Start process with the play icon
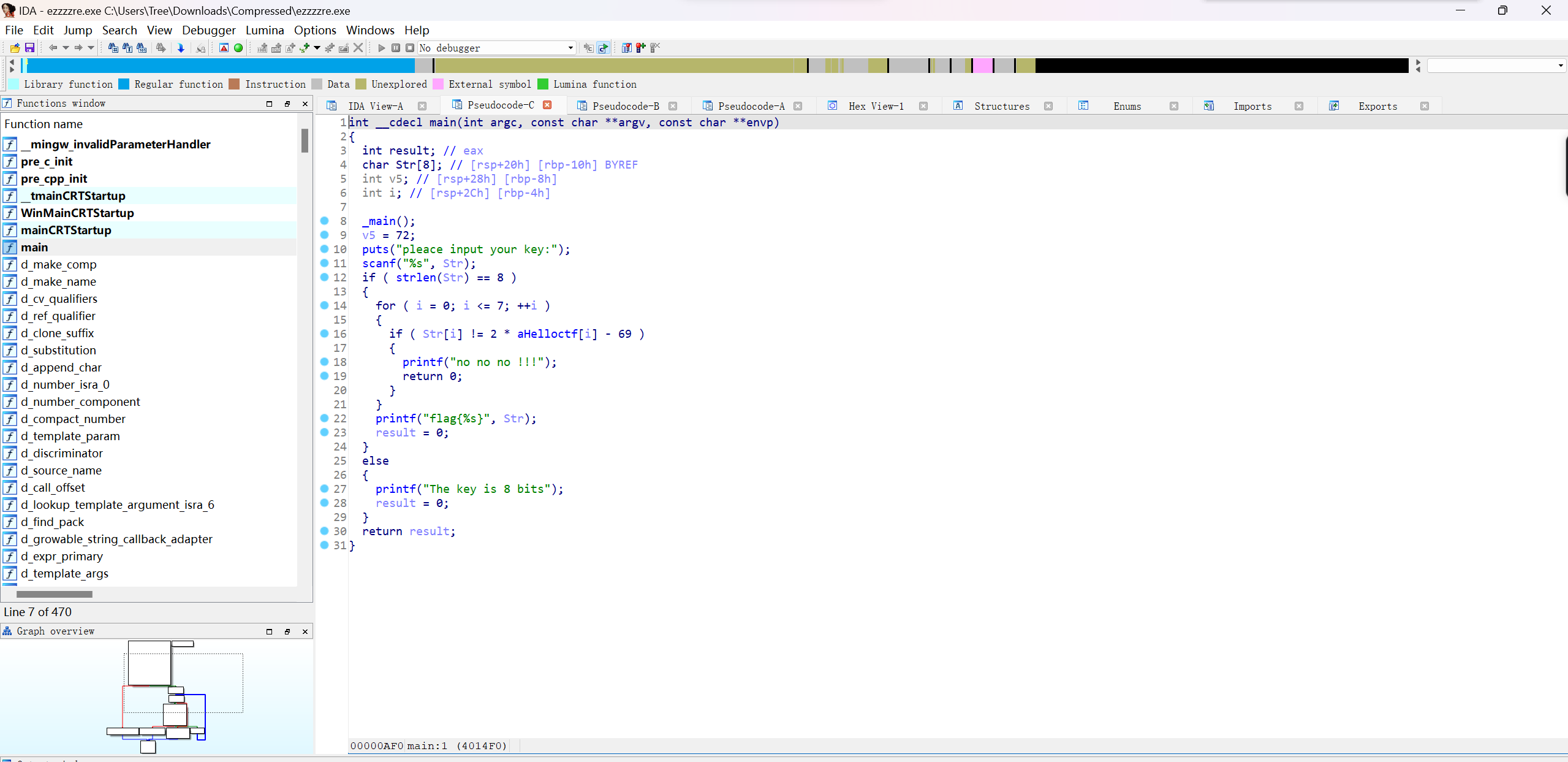 381,48
